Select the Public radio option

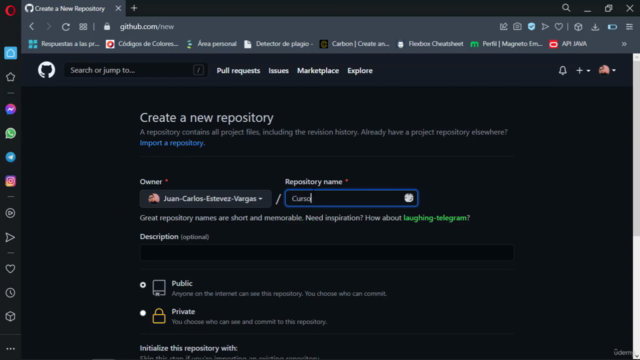pos(143,284)
